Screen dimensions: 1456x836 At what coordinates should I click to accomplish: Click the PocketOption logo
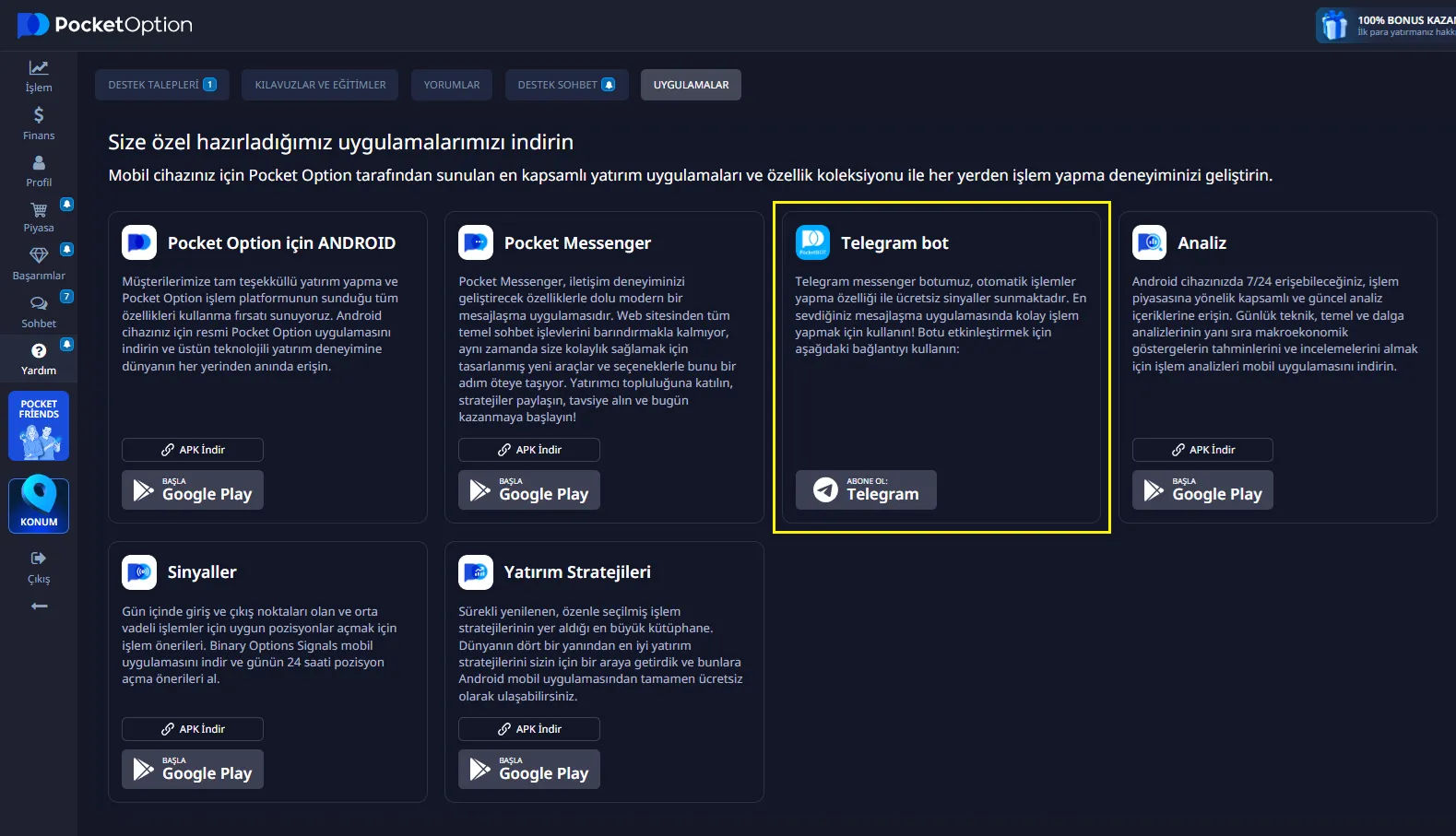104,25
